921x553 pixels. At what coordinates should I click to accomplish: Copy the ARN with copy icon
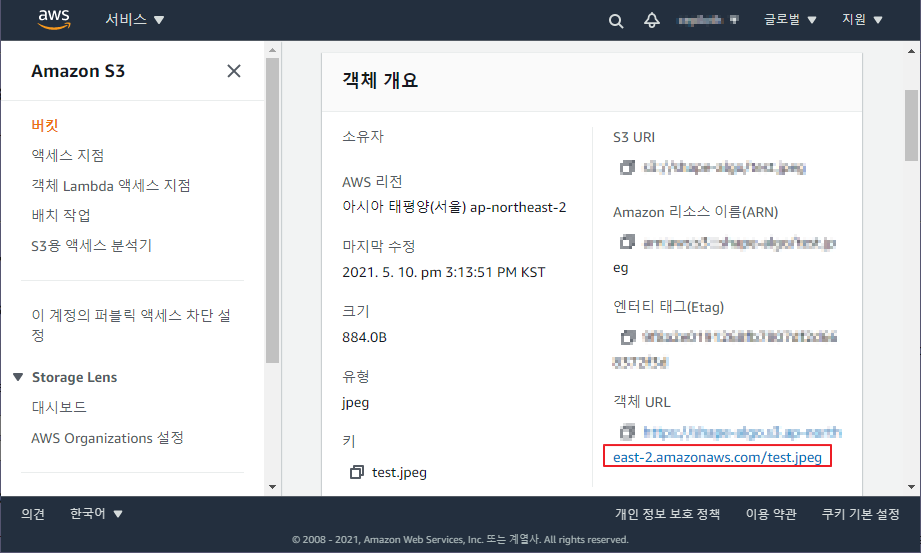click(627, 242)
